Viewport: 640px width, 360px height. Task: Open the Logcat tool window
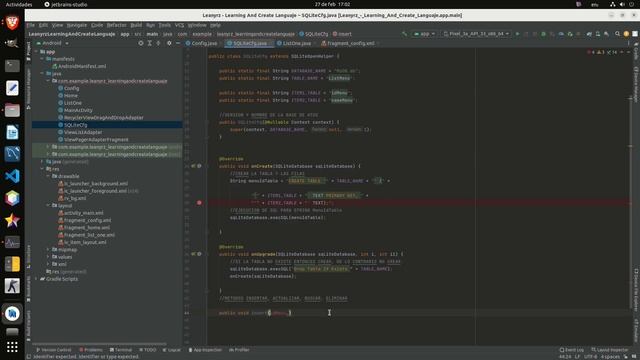coord(172,350)
